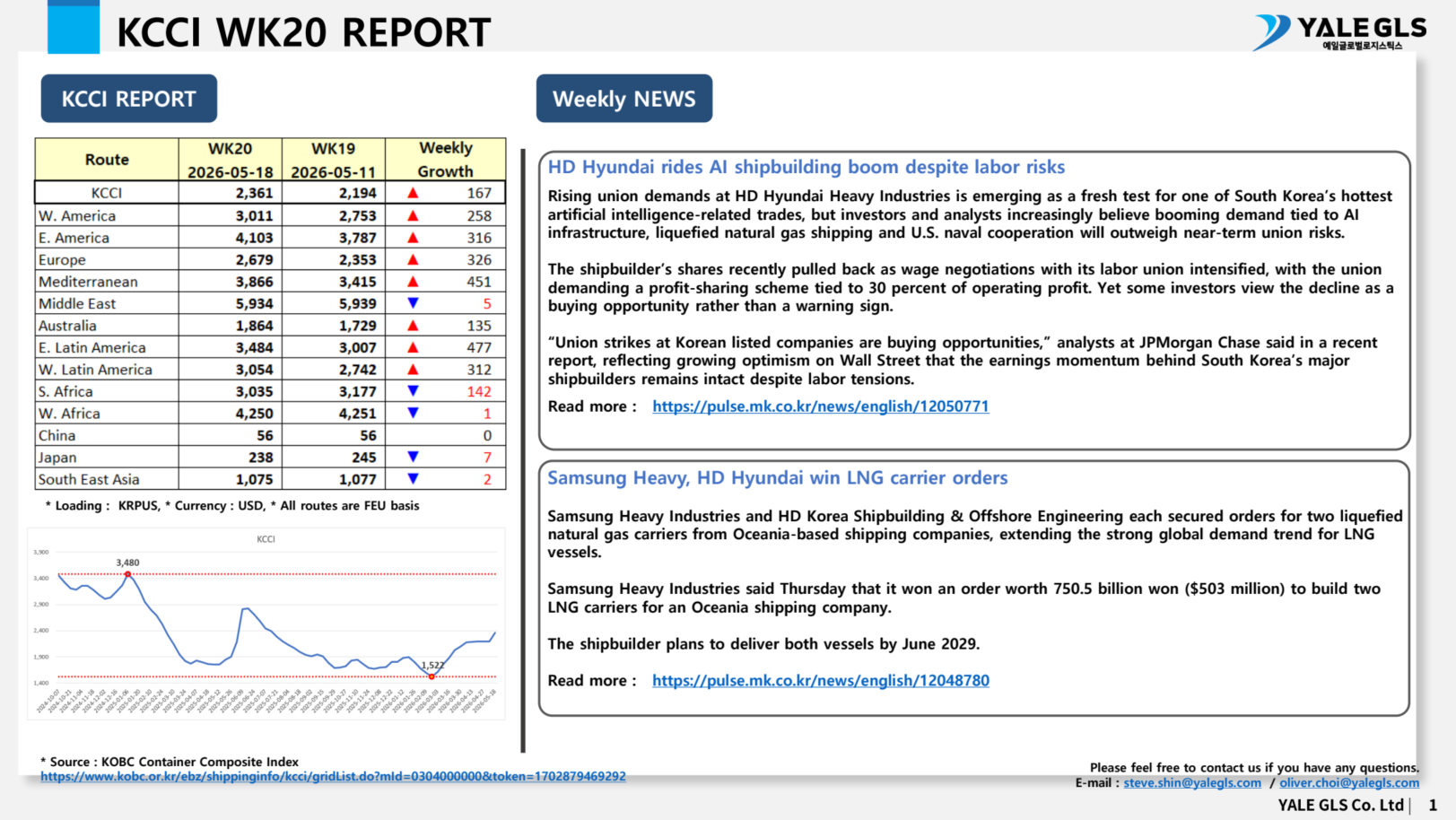The width and height of the screenshot is (1456, 820).
Task: Click the red up arrow for Australia
Action: click(413, 326)
